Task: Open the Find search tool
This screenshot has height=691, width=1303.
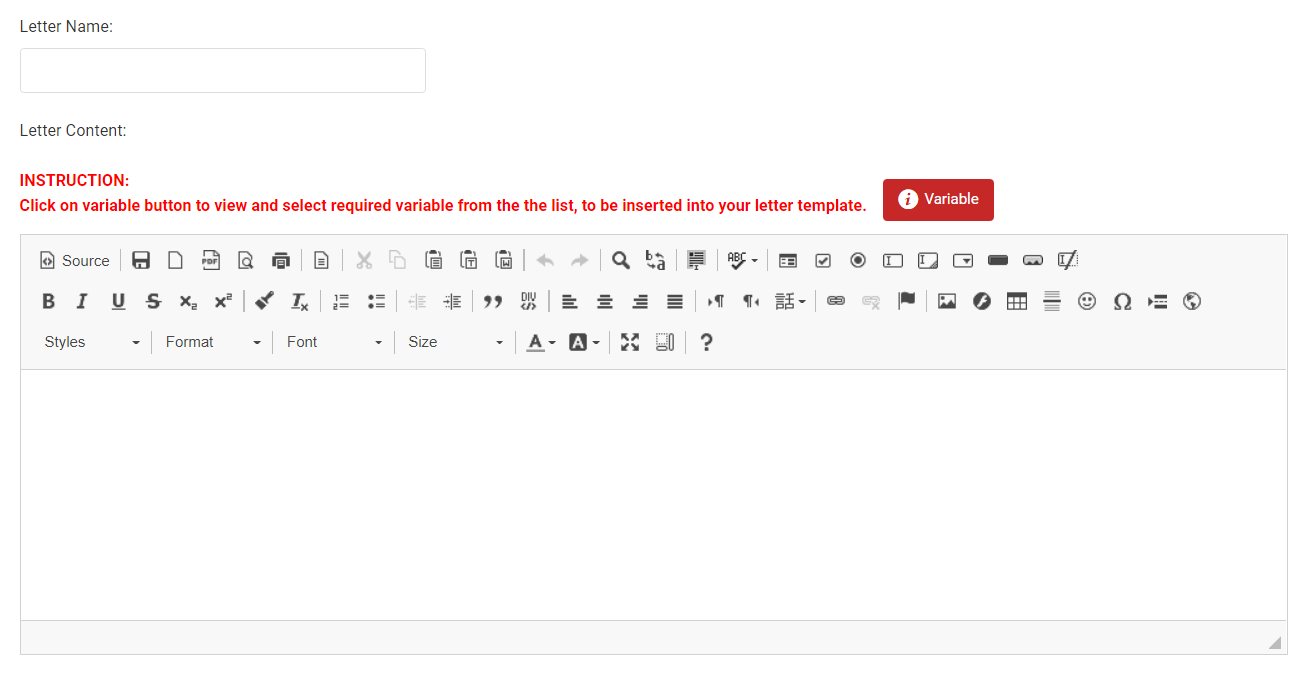Action: coord(621,260)
